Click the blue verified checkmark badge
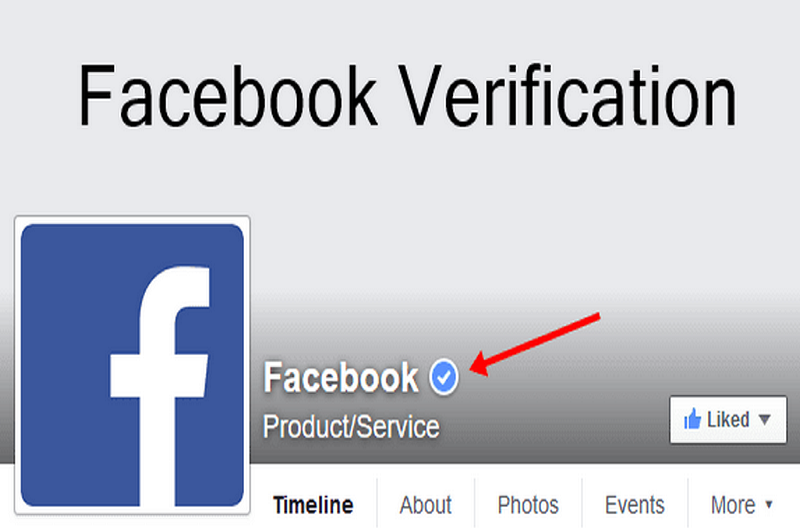Image resolution: width=800 pixels, height=529 pixels. pyautogui.click(x=444, y=377)
